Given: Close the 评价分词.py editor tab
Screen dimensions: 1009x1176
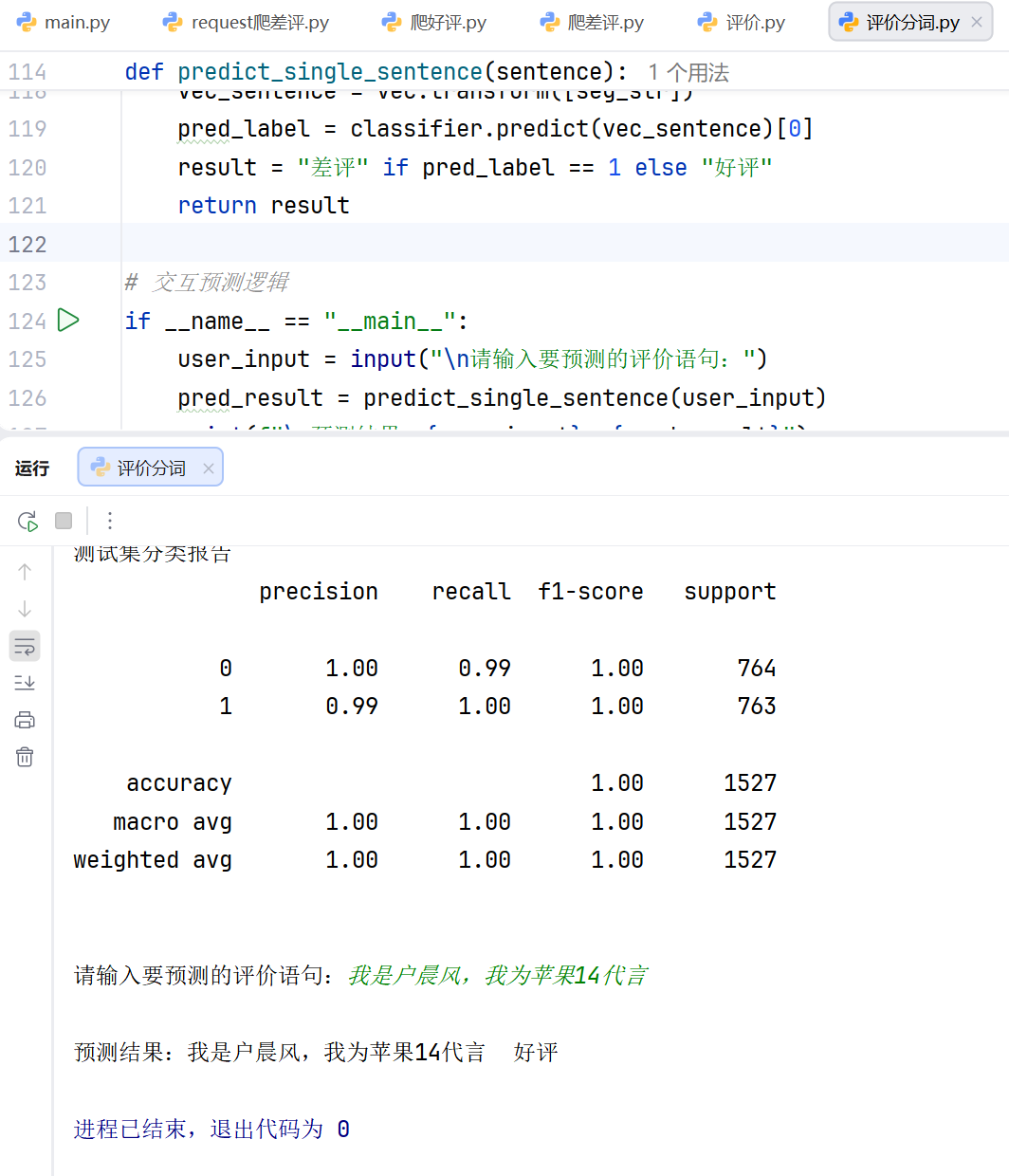Looking at the screenshot, I should pos(977,22).
